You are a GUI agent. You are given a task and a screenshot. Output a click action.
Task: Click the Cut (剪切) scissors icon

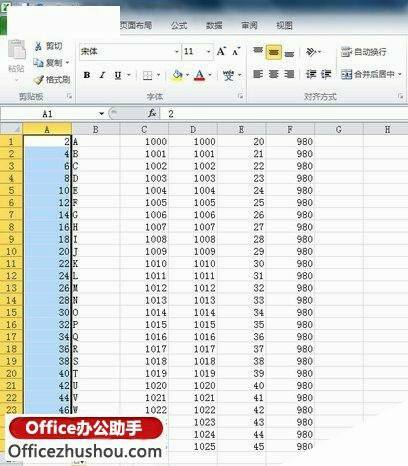click(38, 46)
